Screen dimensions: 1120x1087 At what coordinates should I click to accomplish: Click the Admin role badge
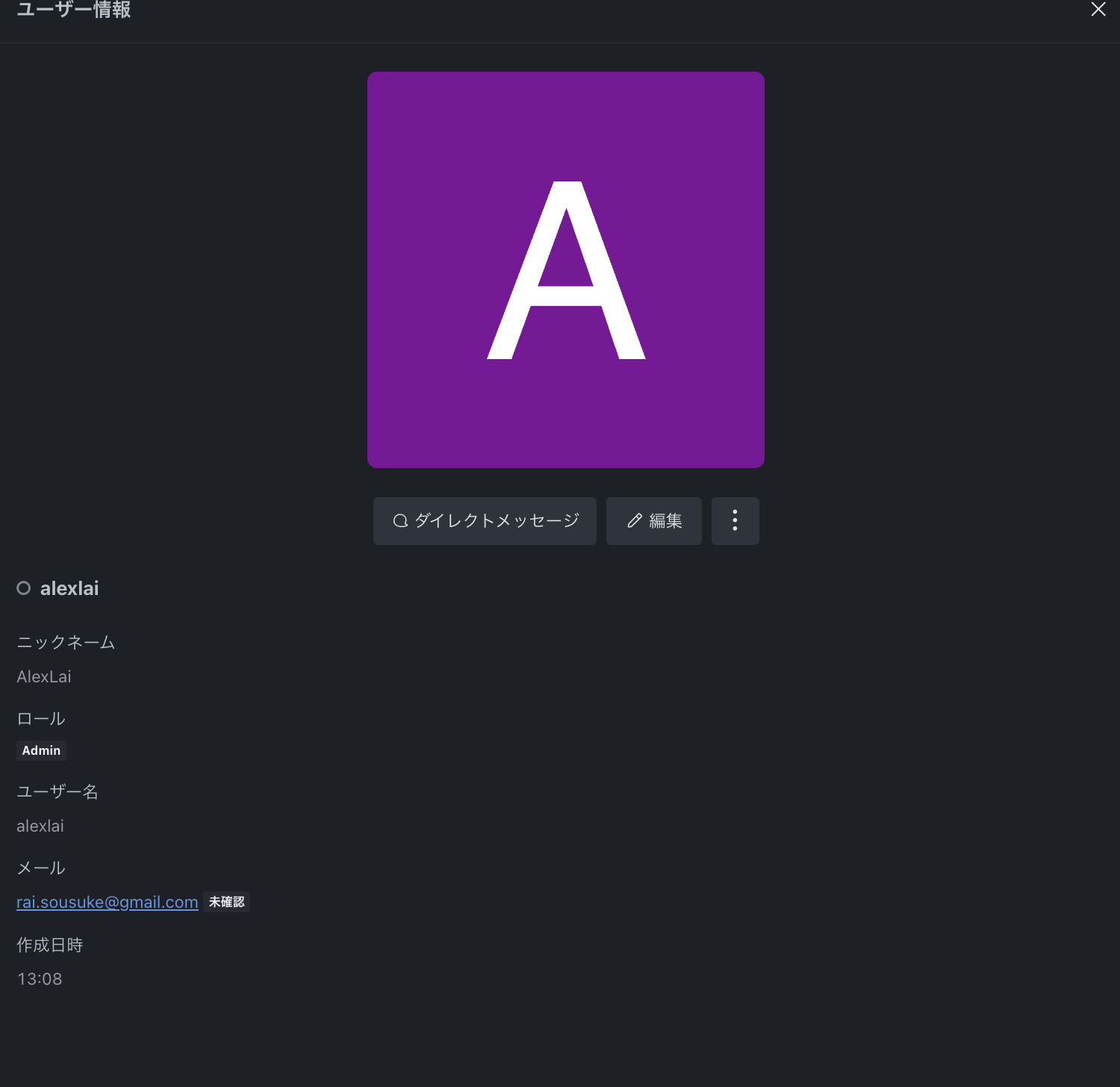click(x=41, y=750)
